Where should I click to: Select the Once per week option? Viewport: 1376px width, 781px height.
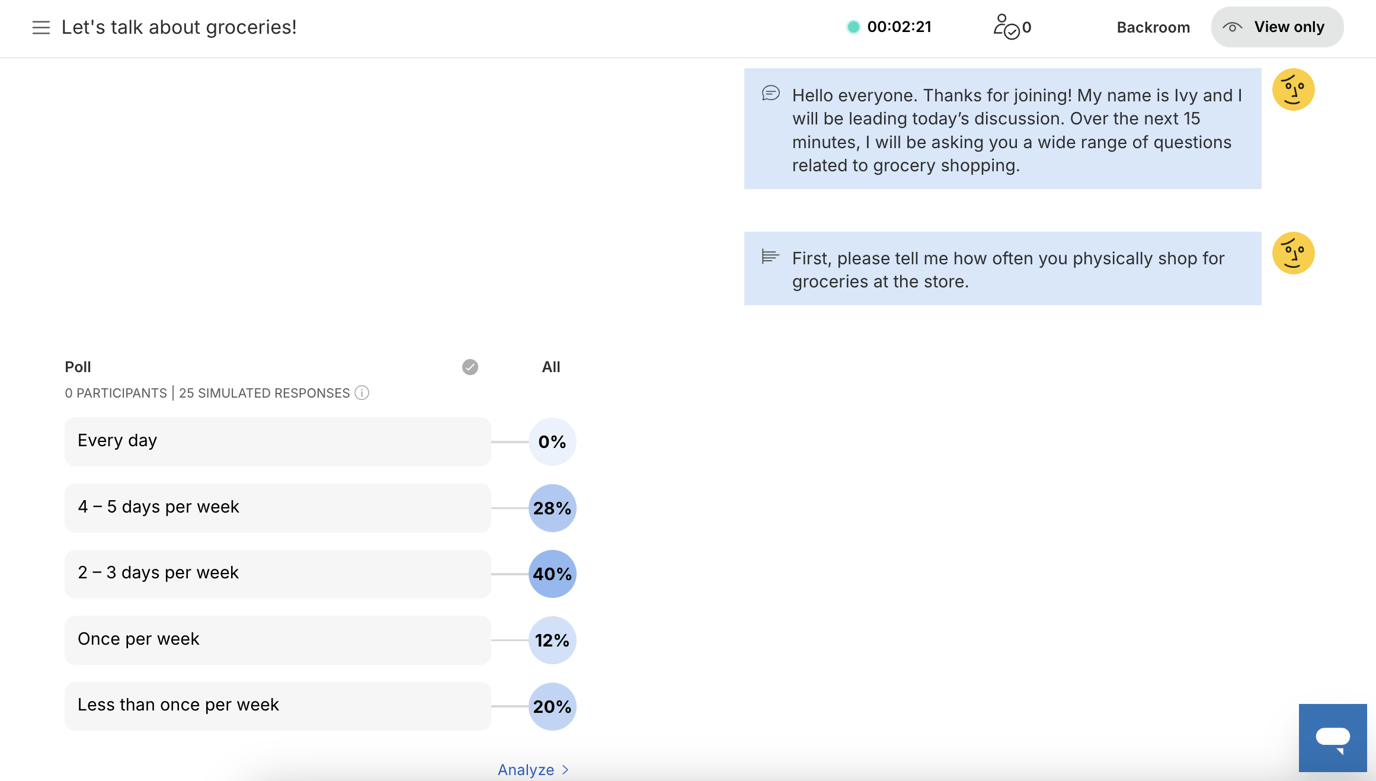[278, 640]
